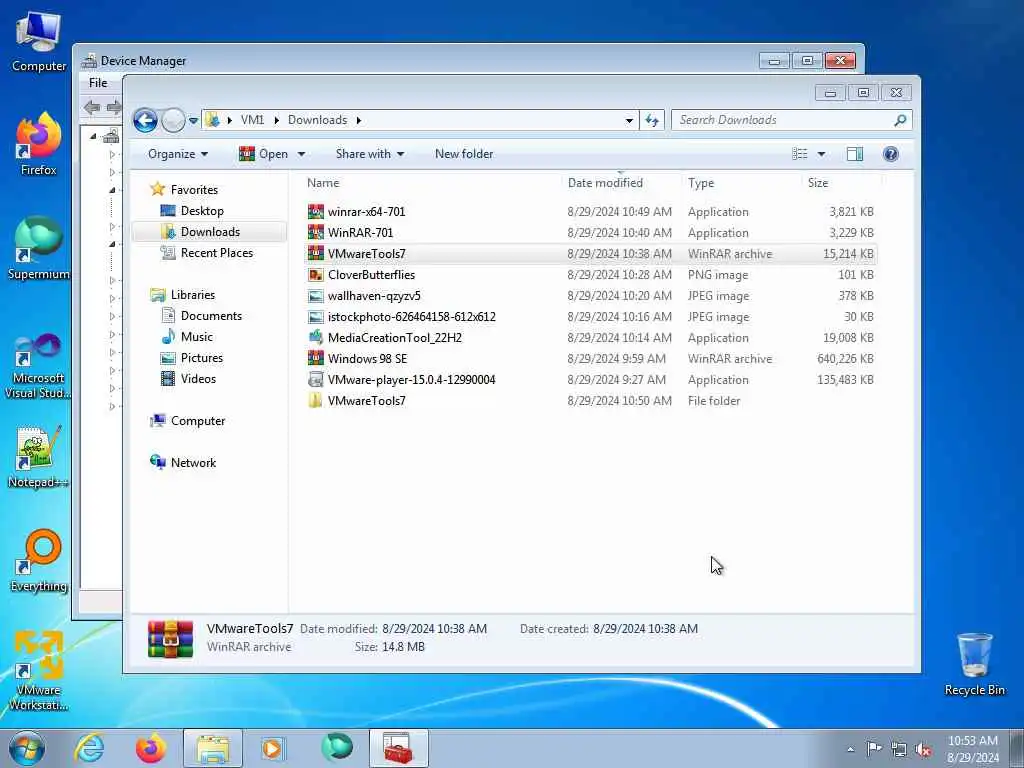Viewport: 1024px width, 768px height.
Task: Click the Computer desktop icon
Action: [39, 41]
